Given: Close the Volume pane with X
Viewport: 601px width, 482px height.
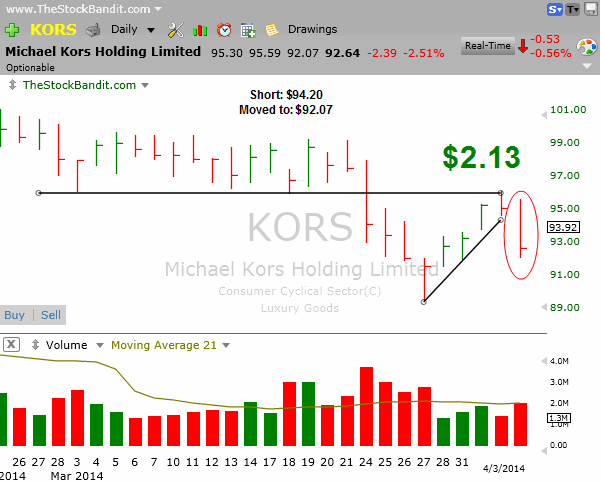Looking at the screenshot, I should [x=11, y=344].
